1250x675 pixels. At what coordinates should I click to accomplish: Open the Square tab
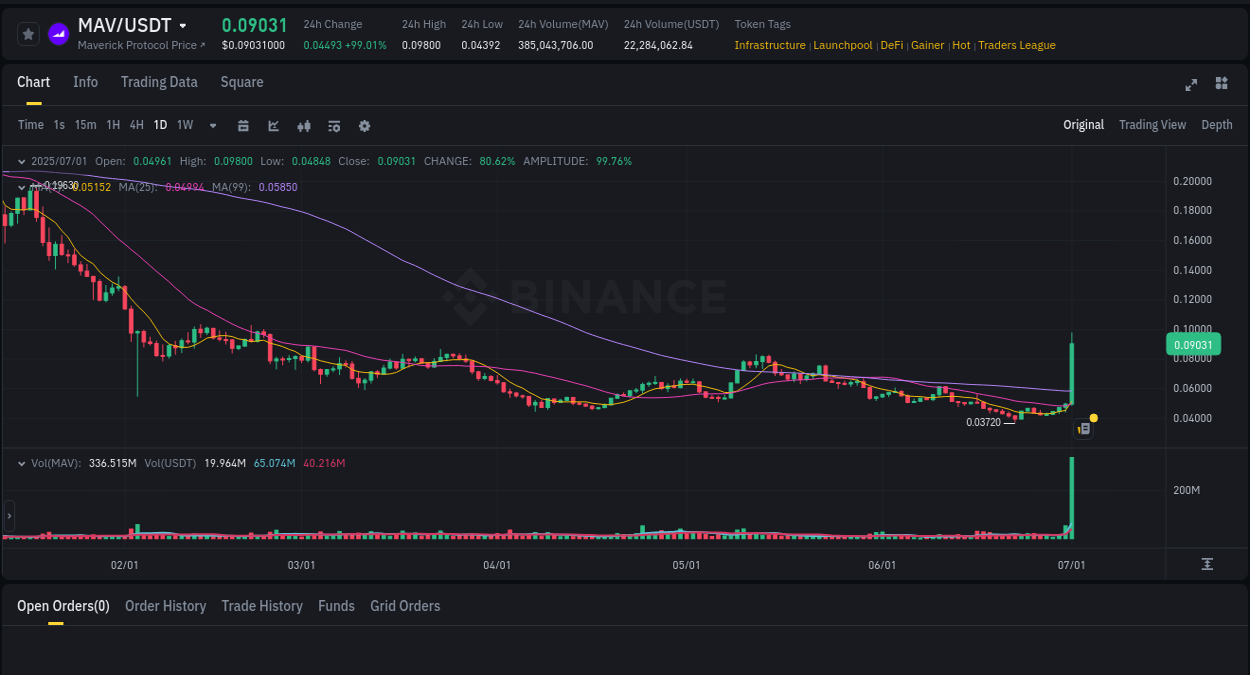coord(241,82)
